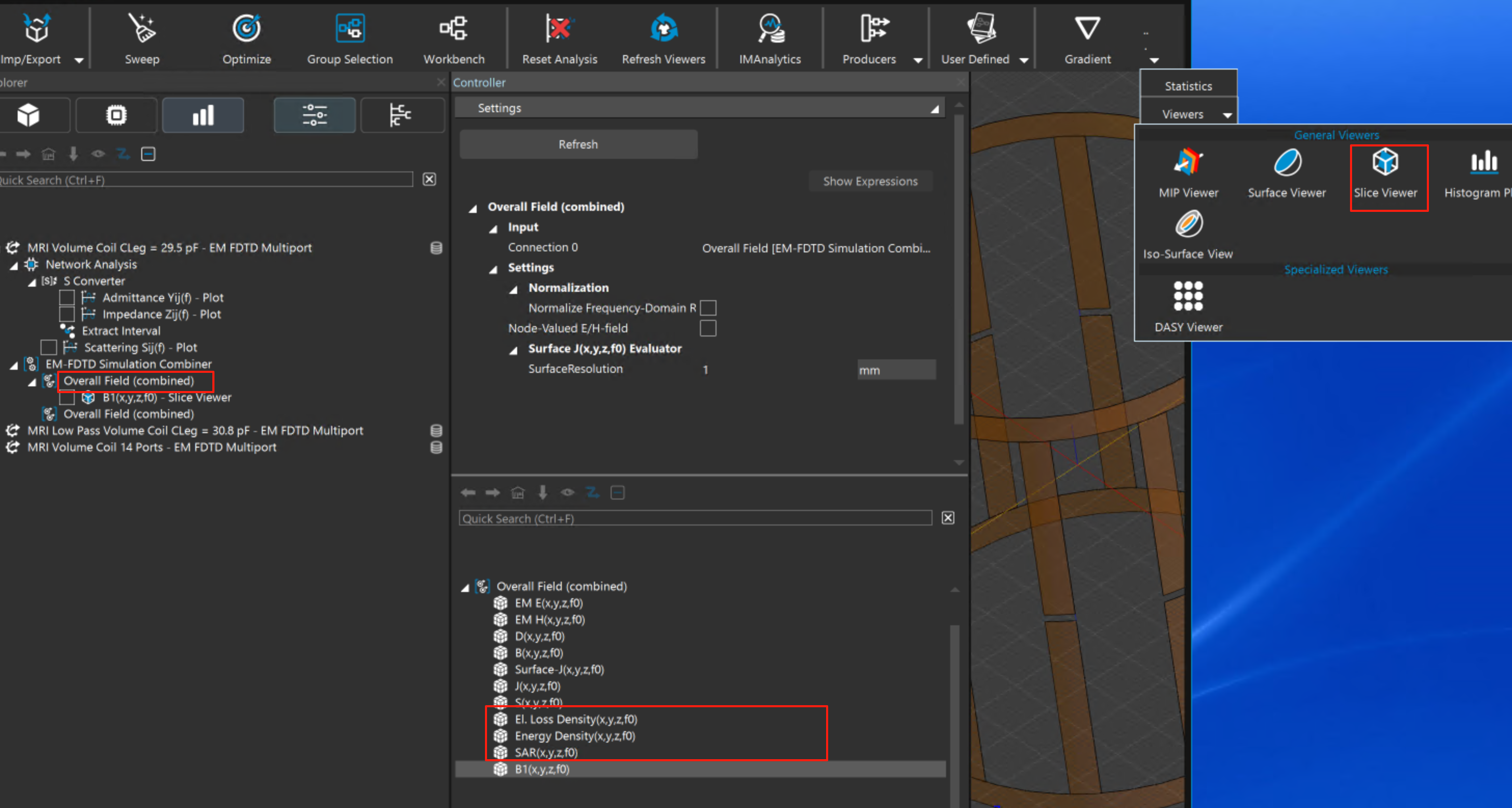Tick the Scattering Sij(f) Plot checkbox
This screenshot has height=808, width=1512.
pos(49,347)
